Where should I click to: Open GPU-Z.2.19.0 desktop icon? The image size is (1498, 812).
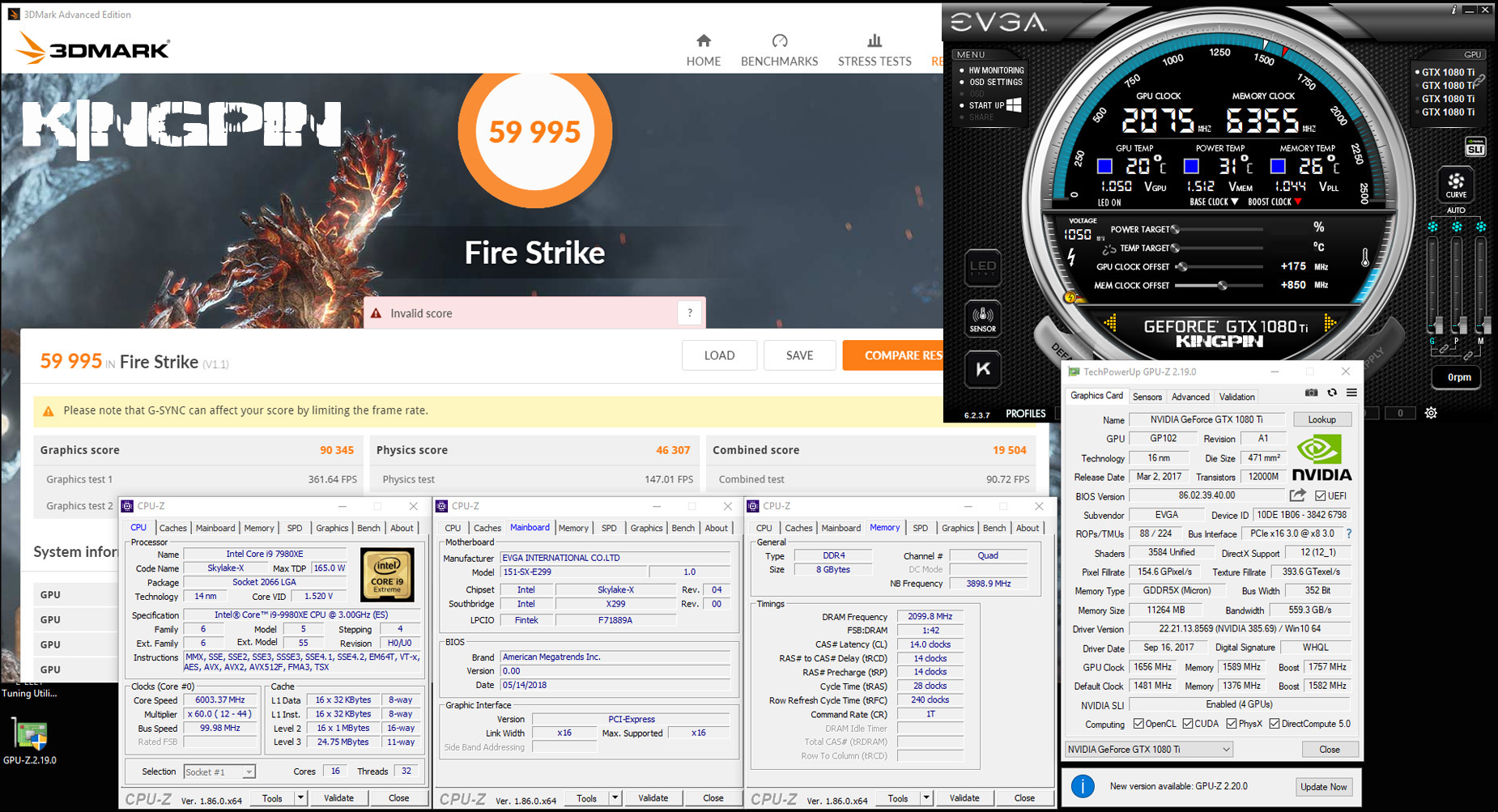pos(30,742)
